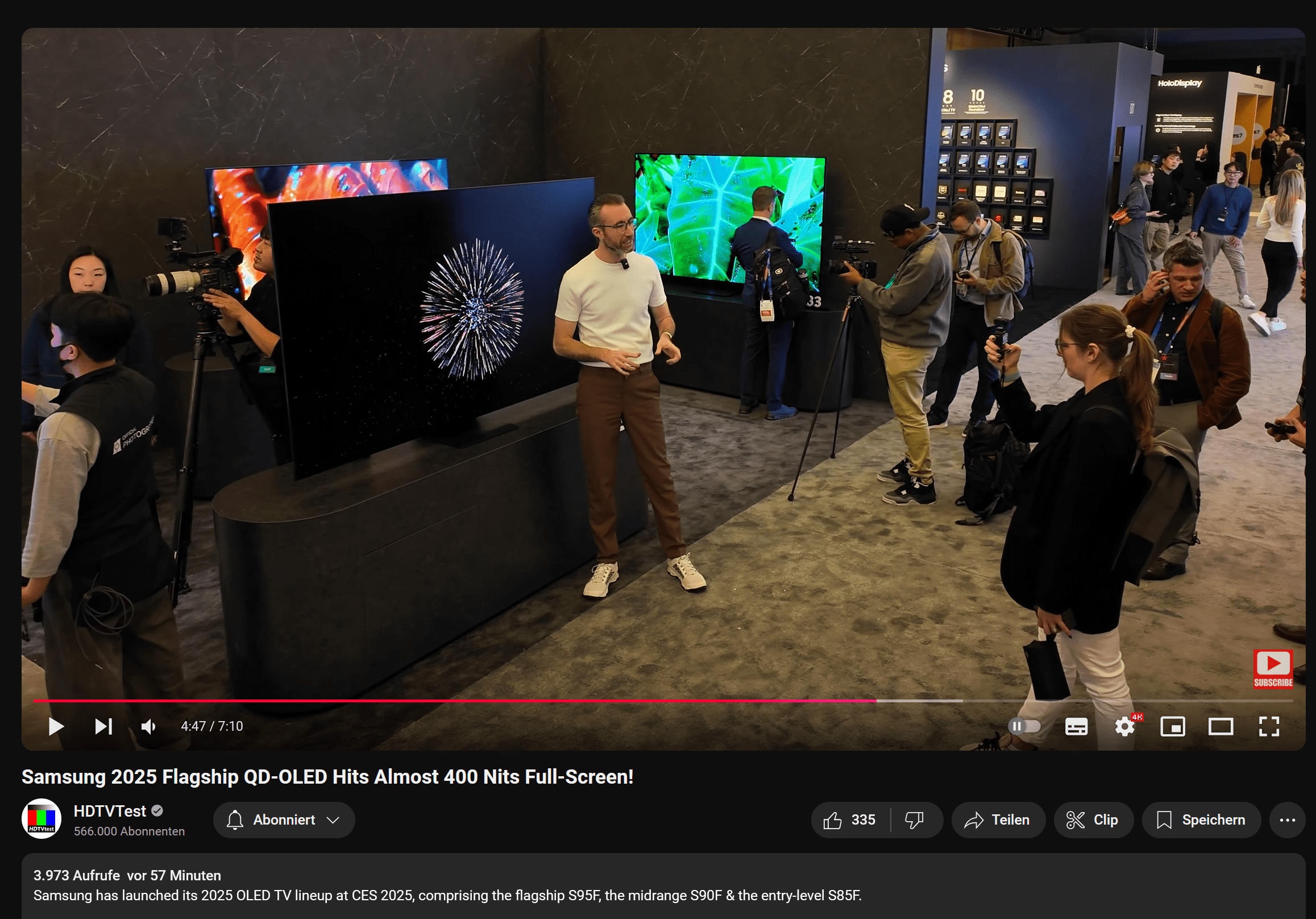
Task: Skip to the next video
Action: coord(103,726)
